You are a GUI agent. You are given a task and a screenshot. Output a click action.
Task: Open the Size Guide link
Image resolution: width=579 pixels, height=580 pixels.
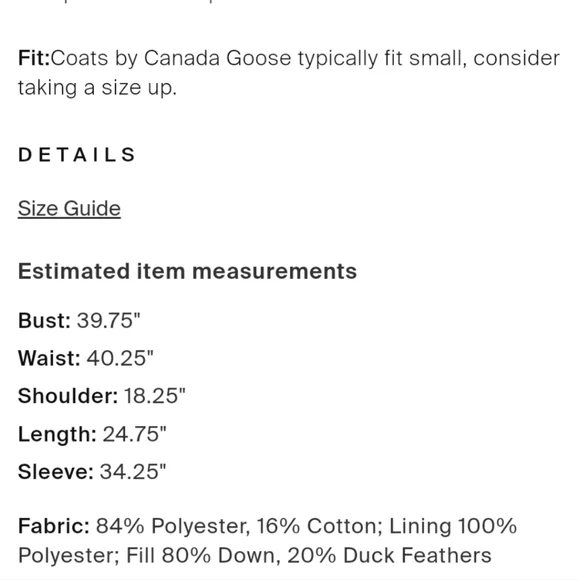pos(69,209)
